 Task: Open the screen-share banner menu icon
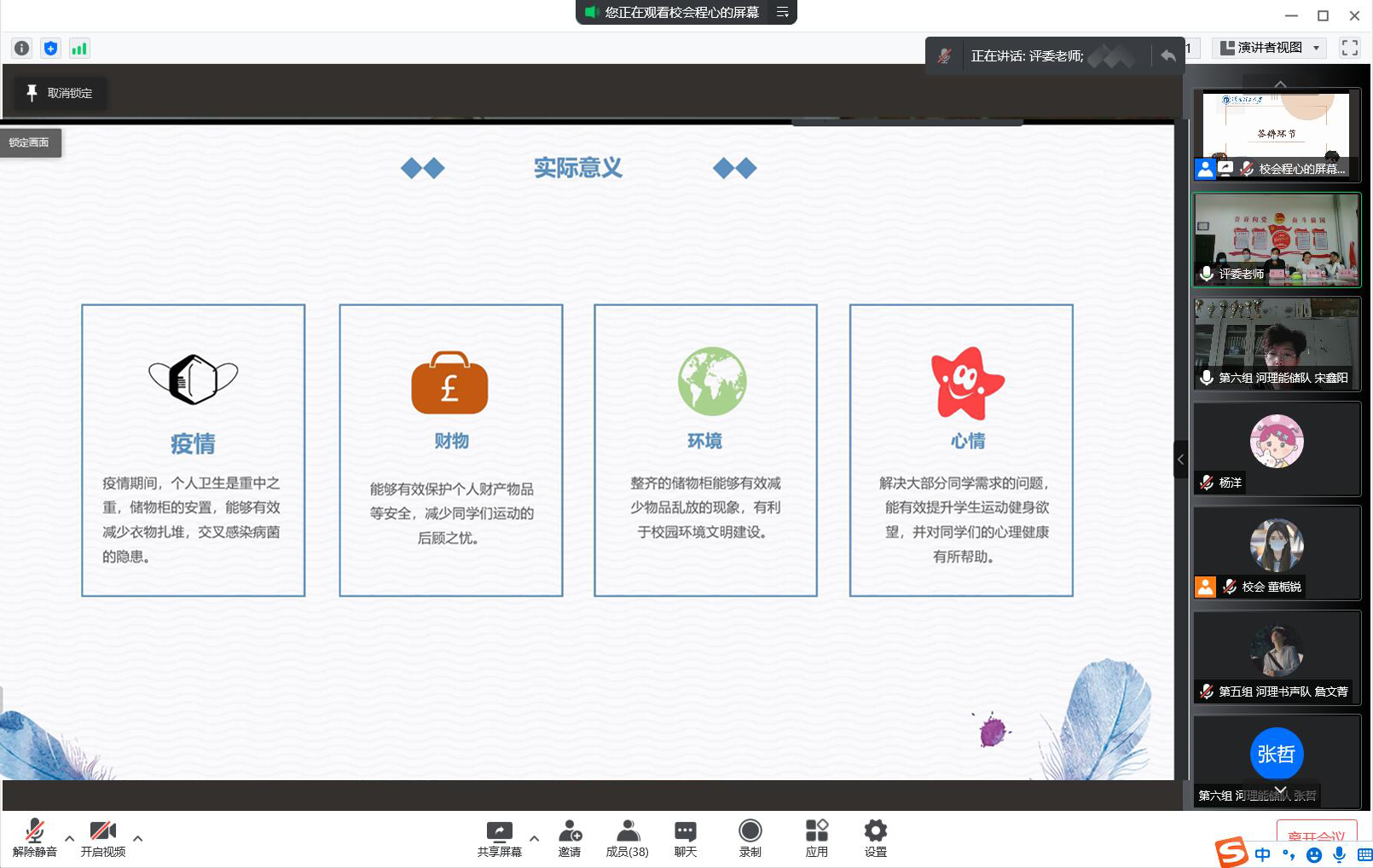coord(782,12)
